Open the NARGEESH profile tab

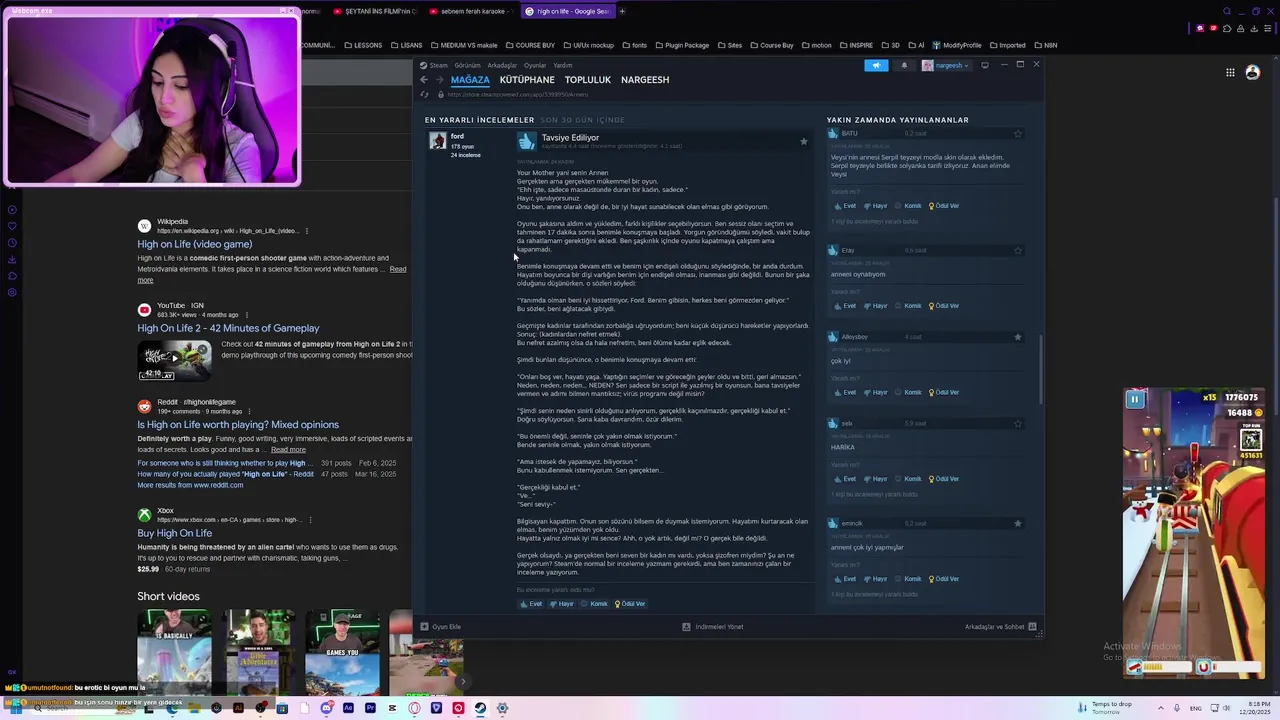click(645, 80)
